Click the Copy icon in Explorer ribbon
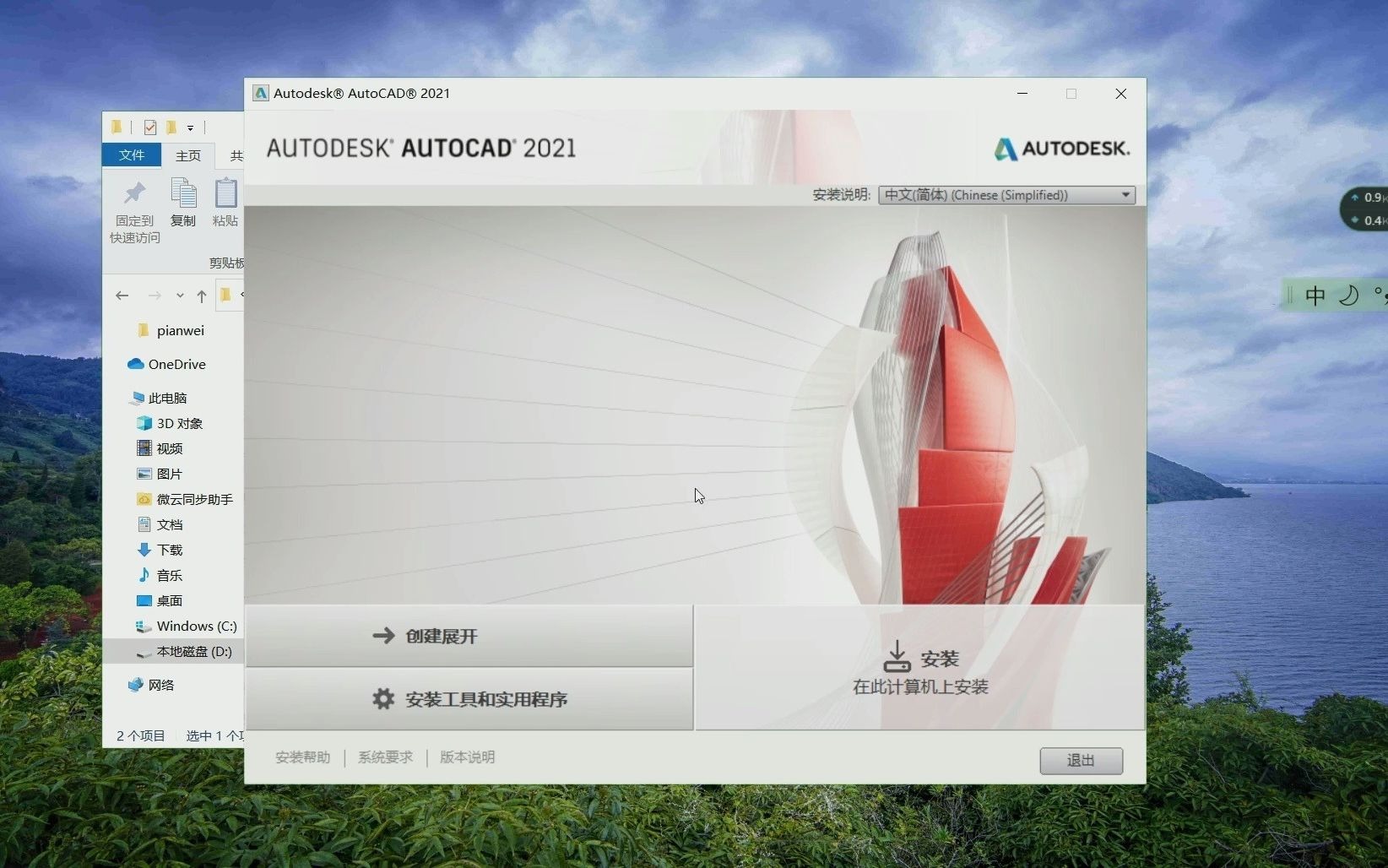This screenshot has width=1388, height=868. [183, 193]
